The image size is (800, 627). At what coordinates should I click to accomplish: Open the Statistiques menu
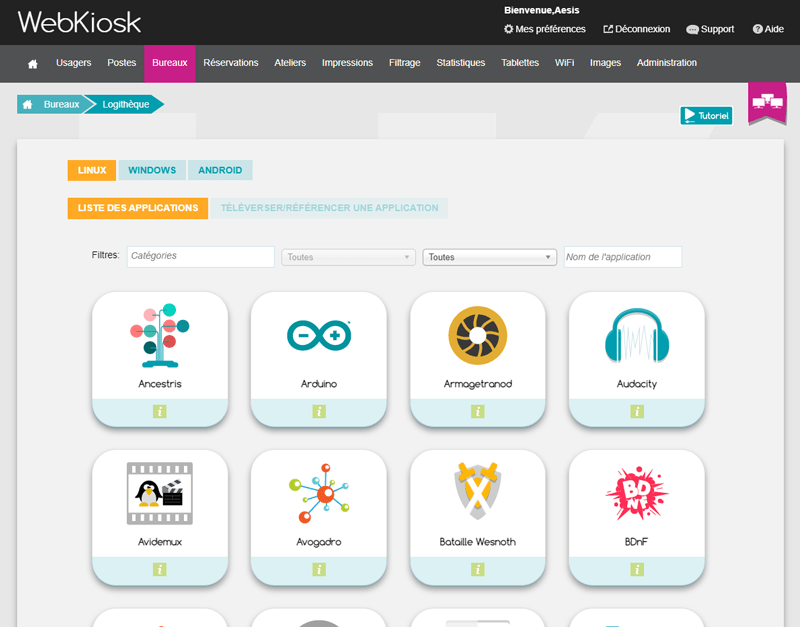[x=461, y=63]
